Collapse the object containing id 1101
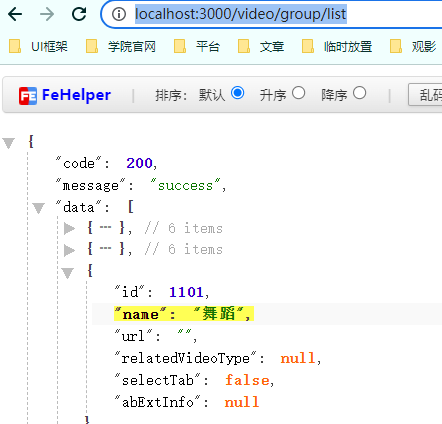 [x=68, y=273]
